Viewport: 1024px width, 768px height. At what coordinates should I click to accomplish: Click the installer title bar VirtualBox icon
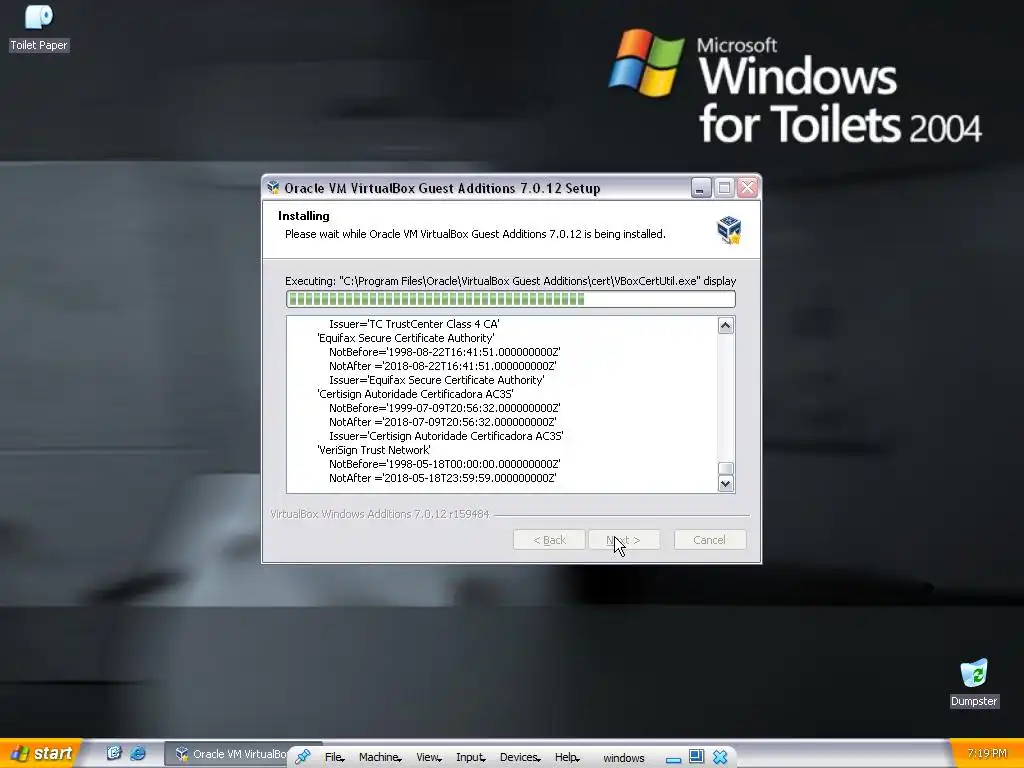tap(273, 188)
